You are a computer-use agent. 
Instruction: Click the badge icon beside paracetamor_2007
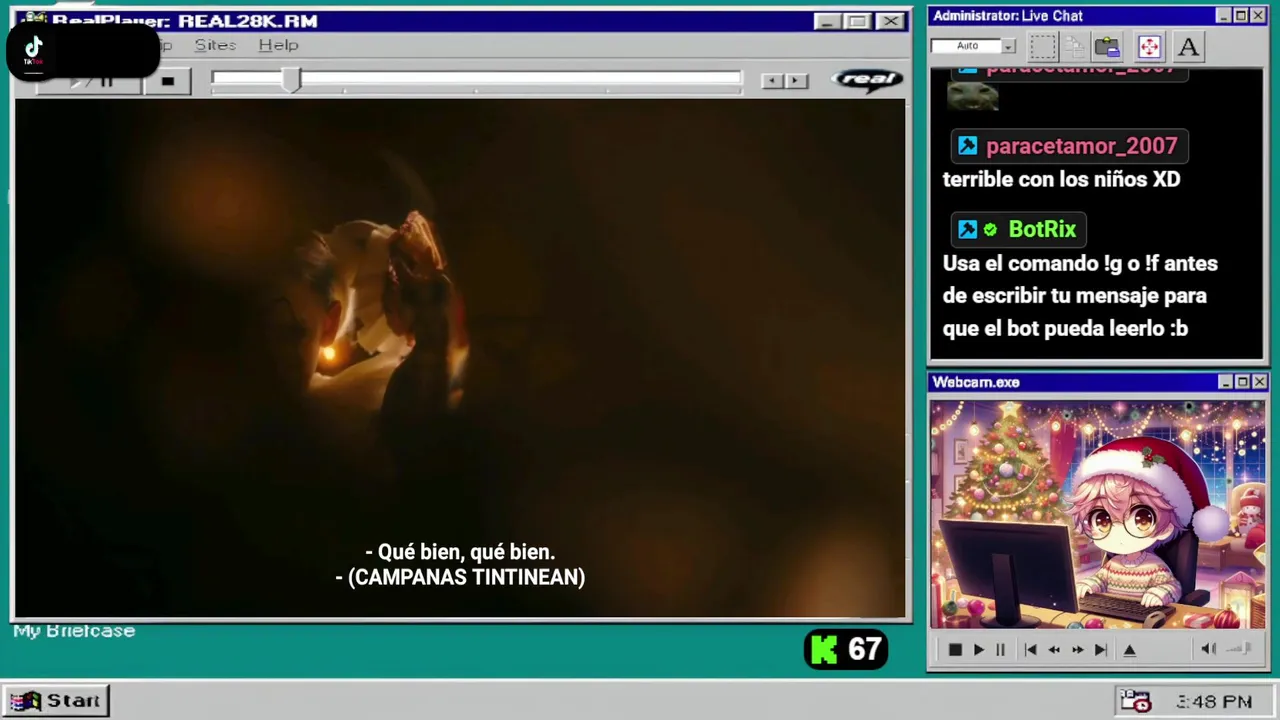pos(967,146)
